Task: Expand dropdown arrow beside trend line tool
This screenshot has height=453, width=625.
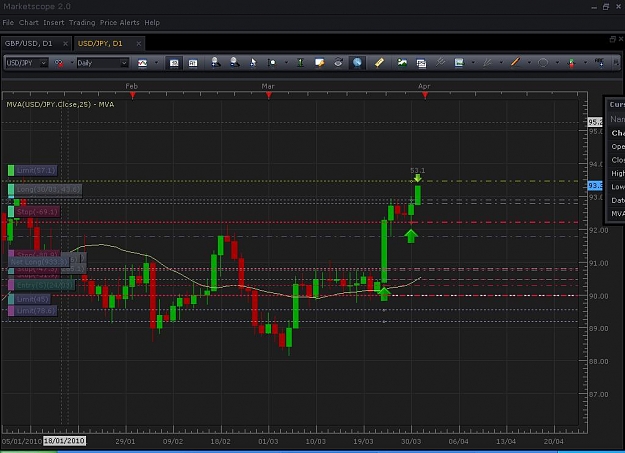Action: point(529,63)
